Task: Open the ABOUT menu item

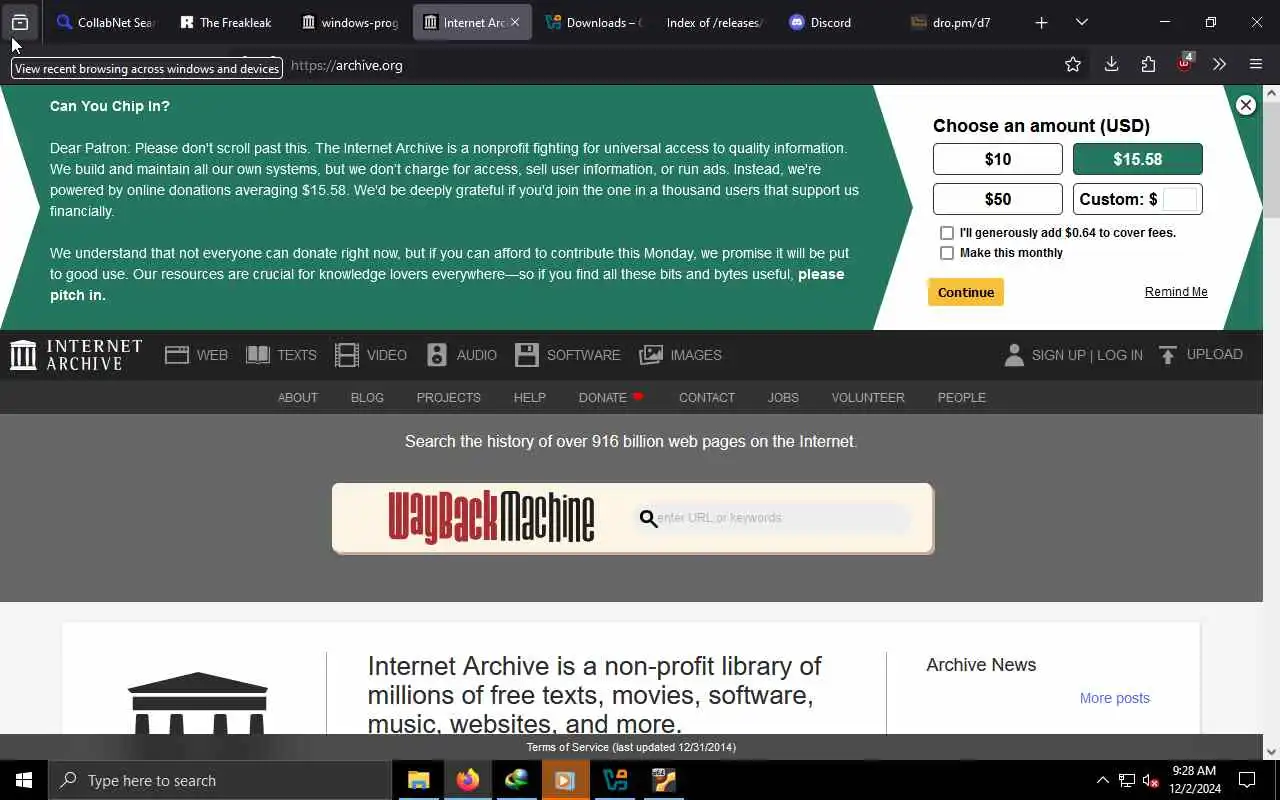Action: (x=298, y=397)
